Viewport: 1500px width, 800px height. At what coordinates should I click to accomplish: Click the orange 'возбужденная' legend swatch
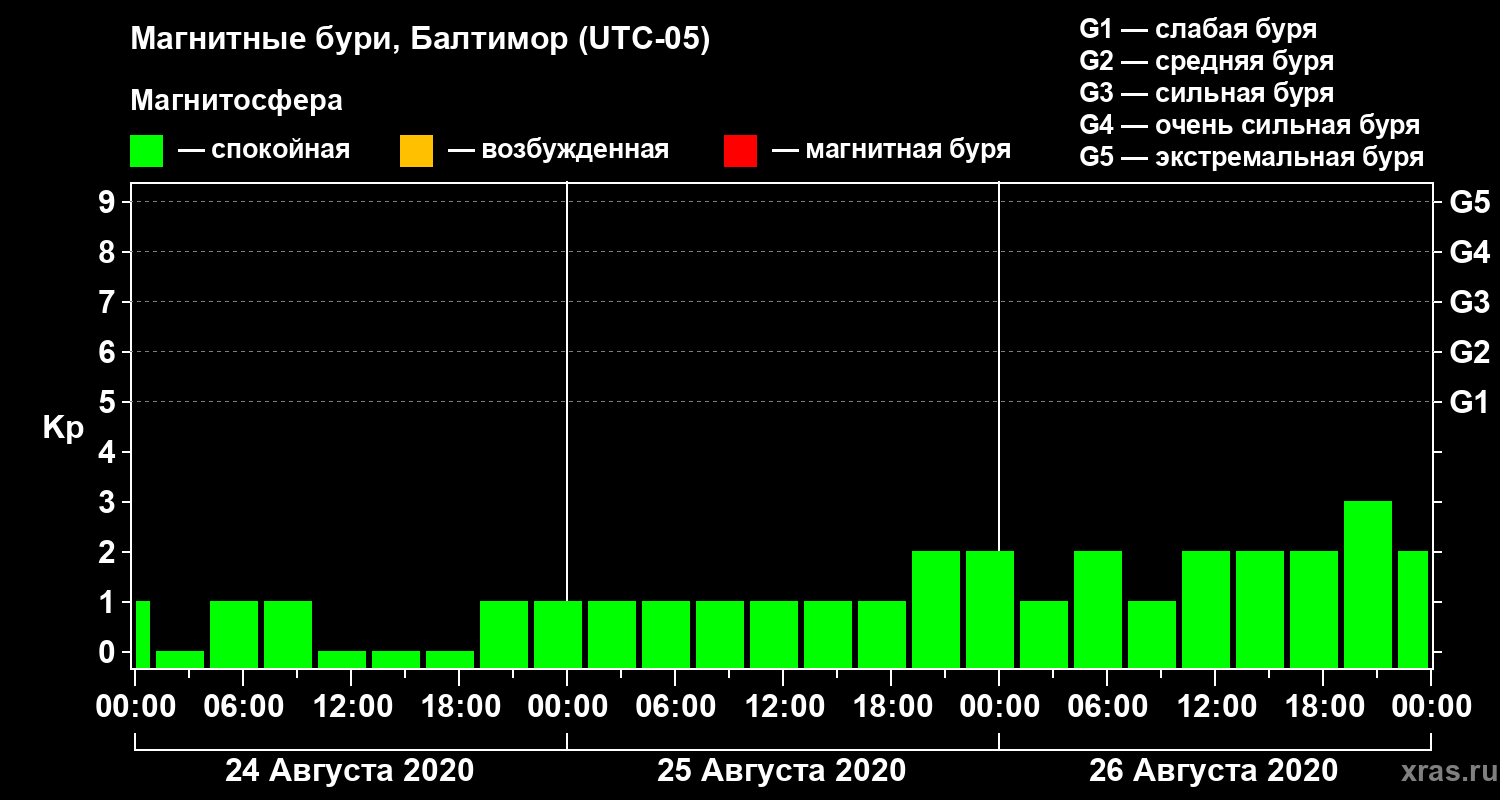click(x=416, y=150)
